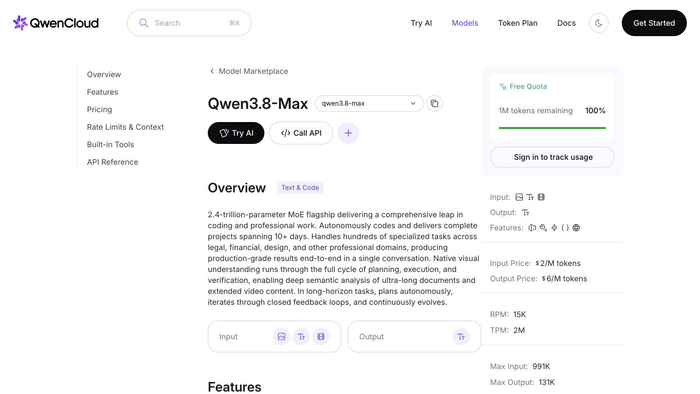Jump to Features in side navigation

(103, 92)
